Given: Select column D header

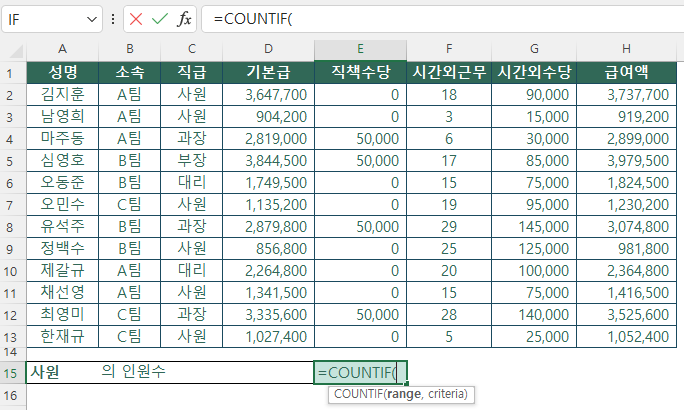Looking at the screenshot, I should click(x=268, y=49).
